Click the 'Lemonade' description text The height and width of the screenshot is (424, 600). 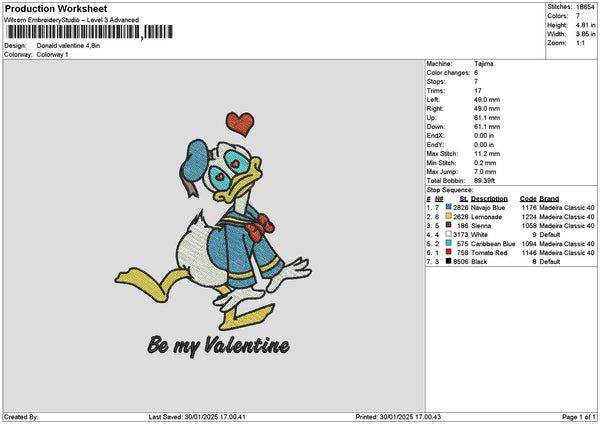click(x=486, y=217)
